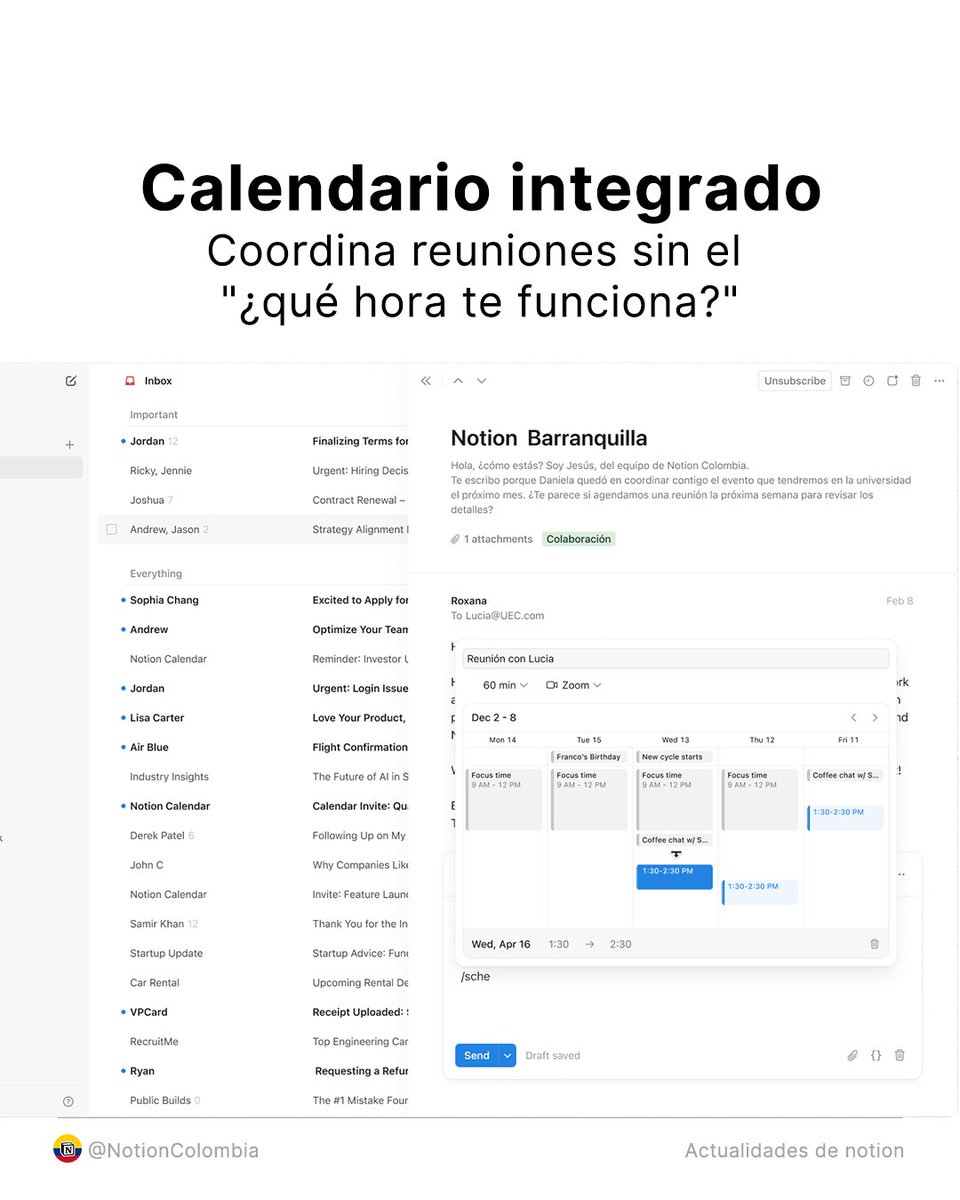
Task: Open the compose new email icon
Action: 70,380
